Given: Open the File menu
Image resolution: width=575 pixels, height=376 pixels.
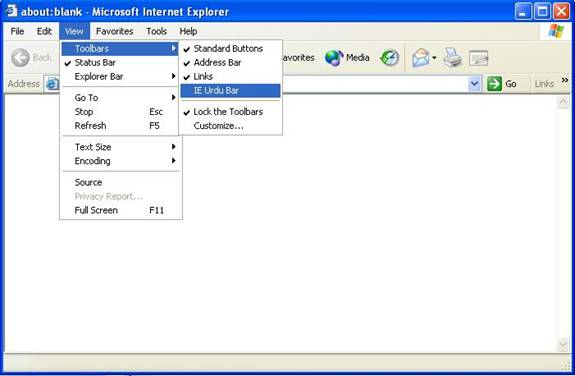Looking at the screenshot, I should 17,31.
